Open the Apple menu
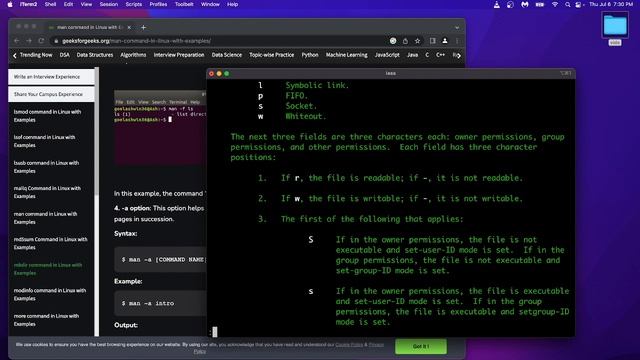The height and width of the screenshot is (360, 640). (10, 4)
